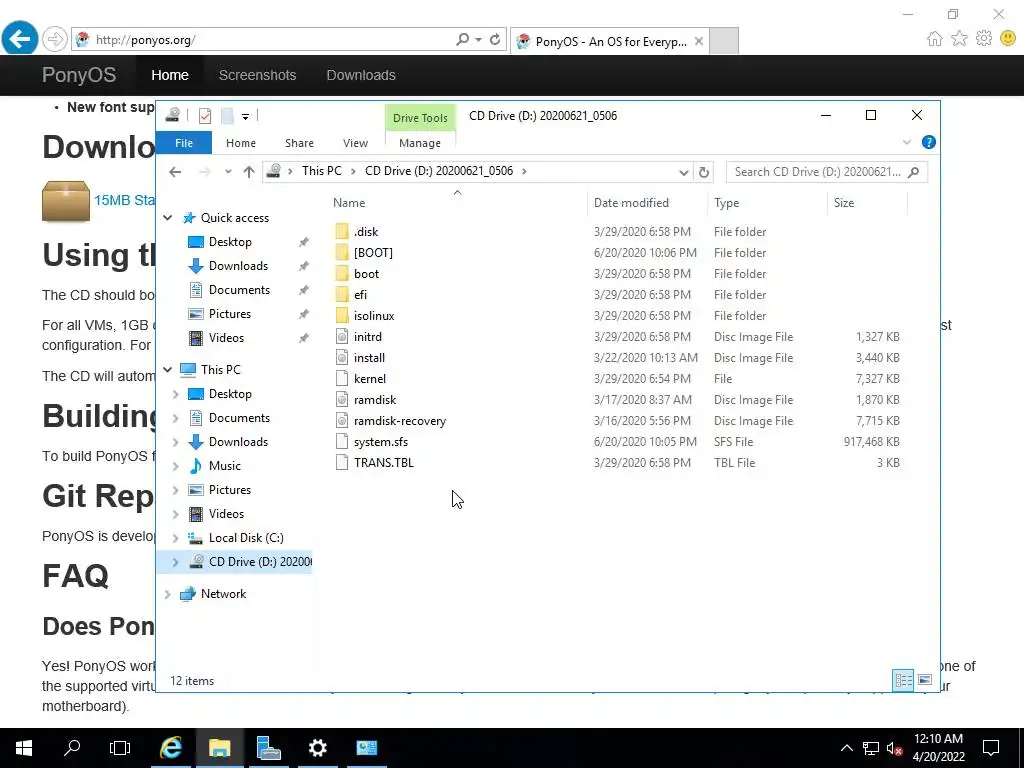Refresh the ponyos.org page
This screenshot has height=768, width=1024.
click(x=495, y=39)
